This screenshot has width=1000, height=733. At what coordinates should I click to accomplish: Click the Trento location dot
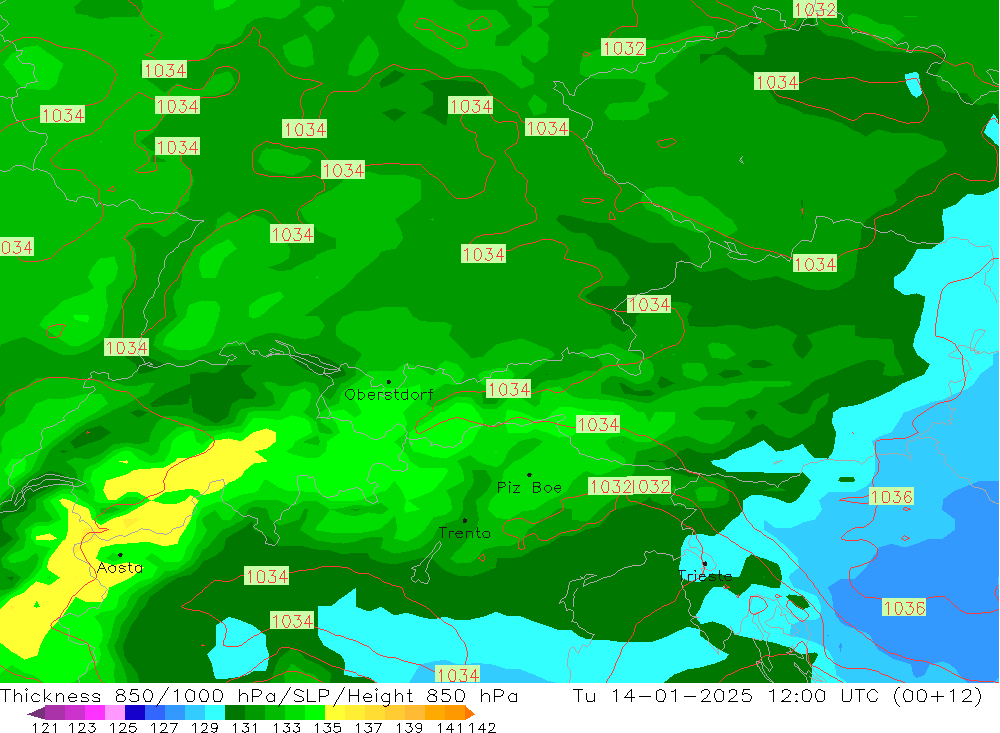pyautogui.click(x=465, y=521)
